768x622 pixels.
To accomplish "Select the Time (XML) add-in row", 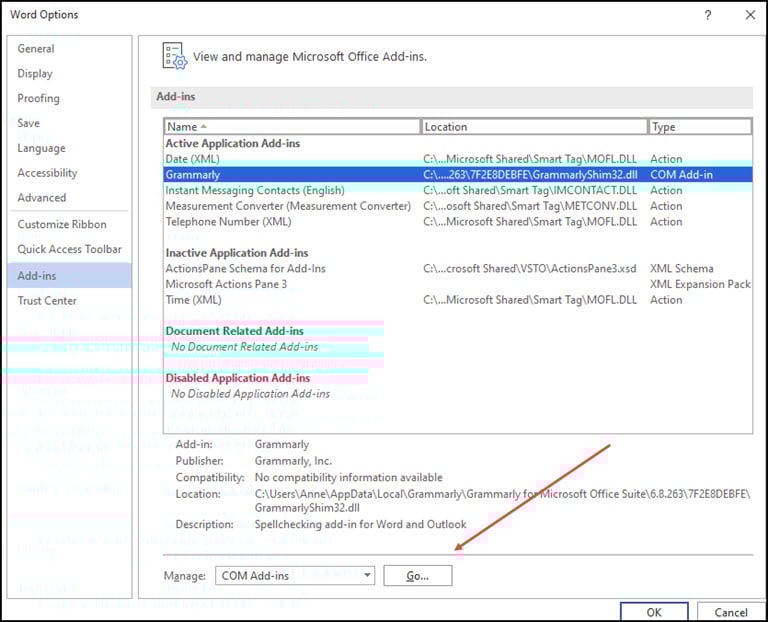I will click(x=457, y=300).
